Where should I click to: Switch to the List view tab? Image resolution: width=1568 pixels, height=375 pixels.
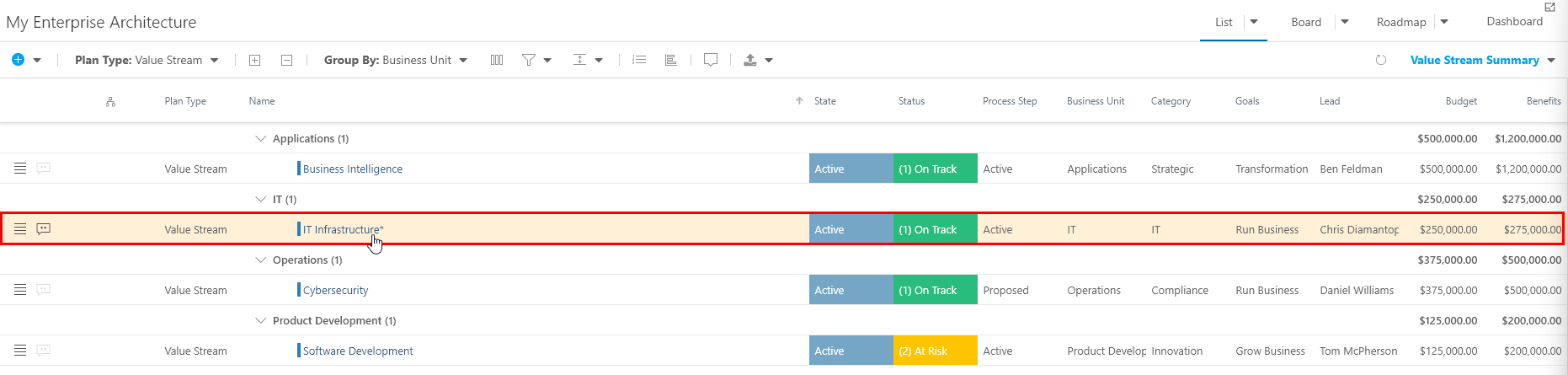click(1224, 22)
